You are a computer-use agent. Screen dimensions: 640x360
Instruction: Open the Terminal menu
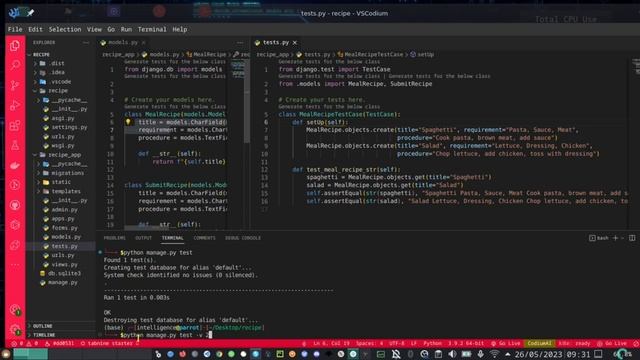point(152,29)
